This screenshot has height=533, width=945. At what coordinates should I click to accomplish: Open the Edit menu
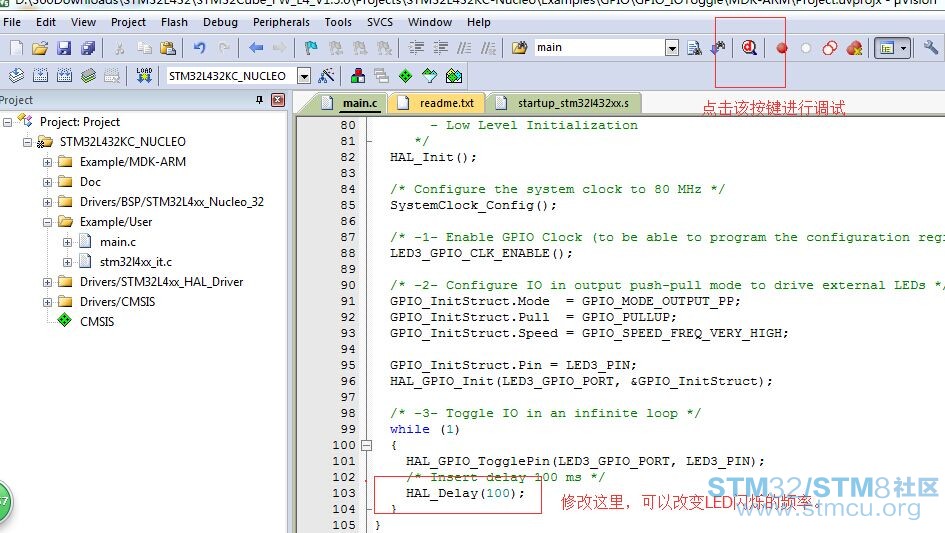[46, 22]
